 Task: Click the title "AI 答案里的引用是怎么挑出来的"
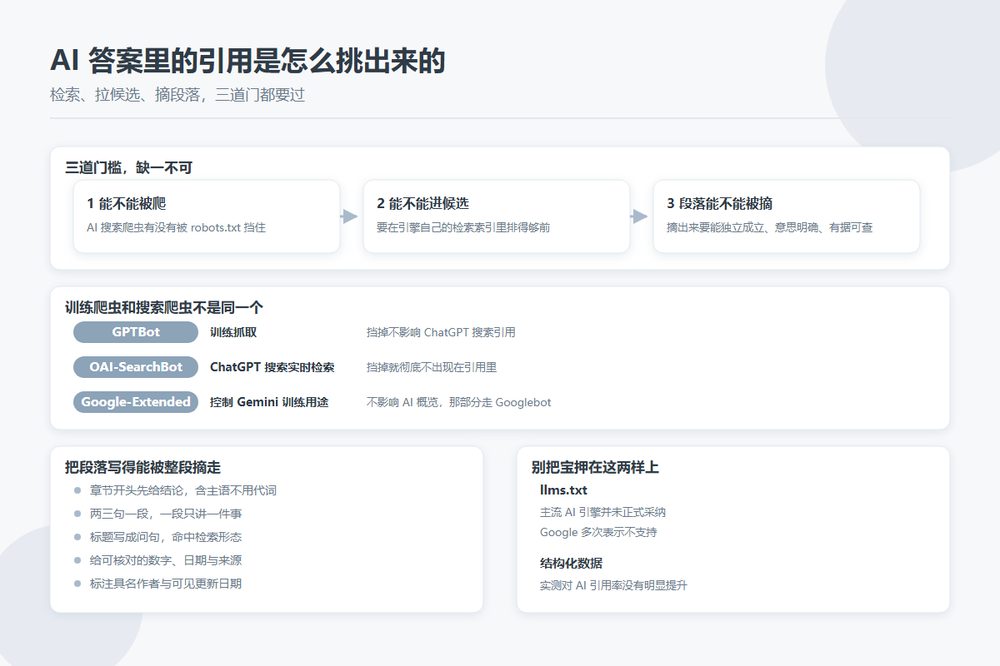(247, 61)
